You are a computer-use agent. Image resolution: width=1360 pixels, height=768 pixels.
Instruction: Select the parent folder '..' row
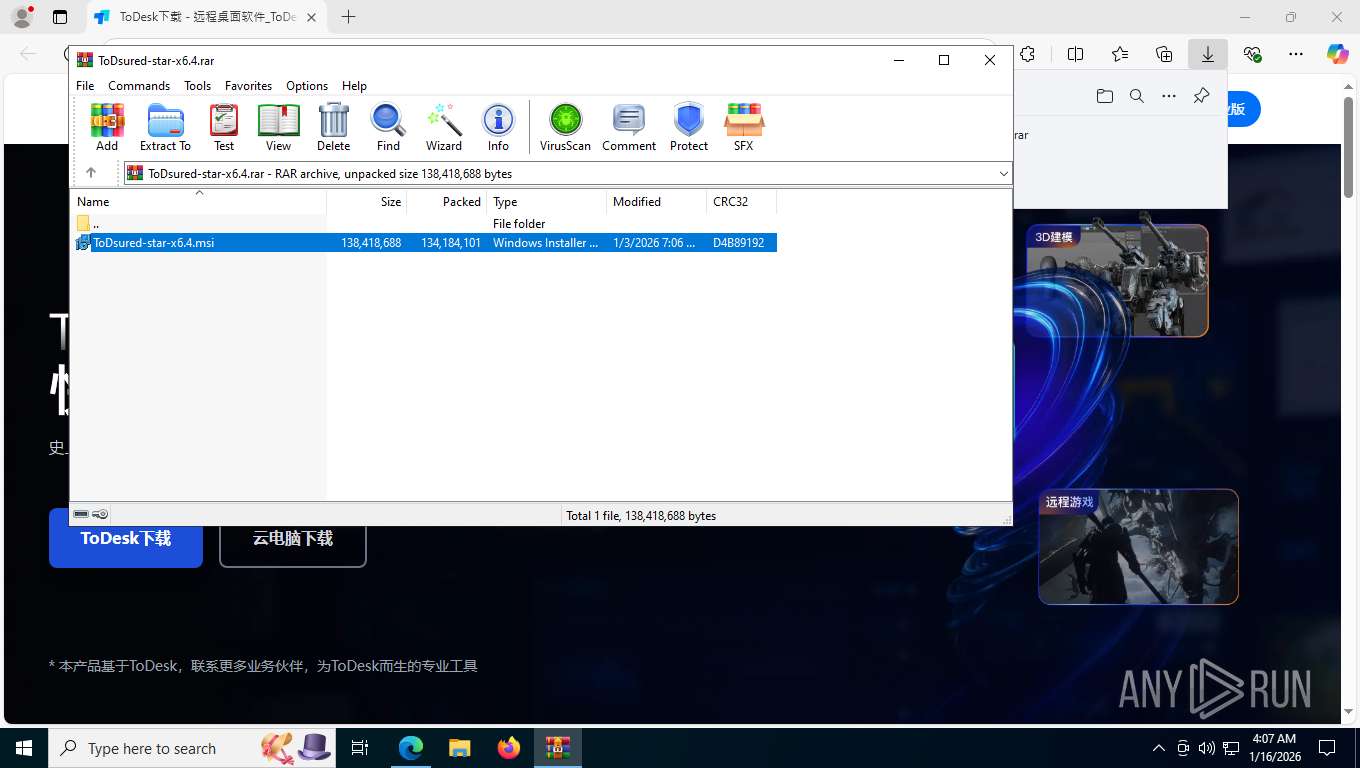tap(424, 223)
